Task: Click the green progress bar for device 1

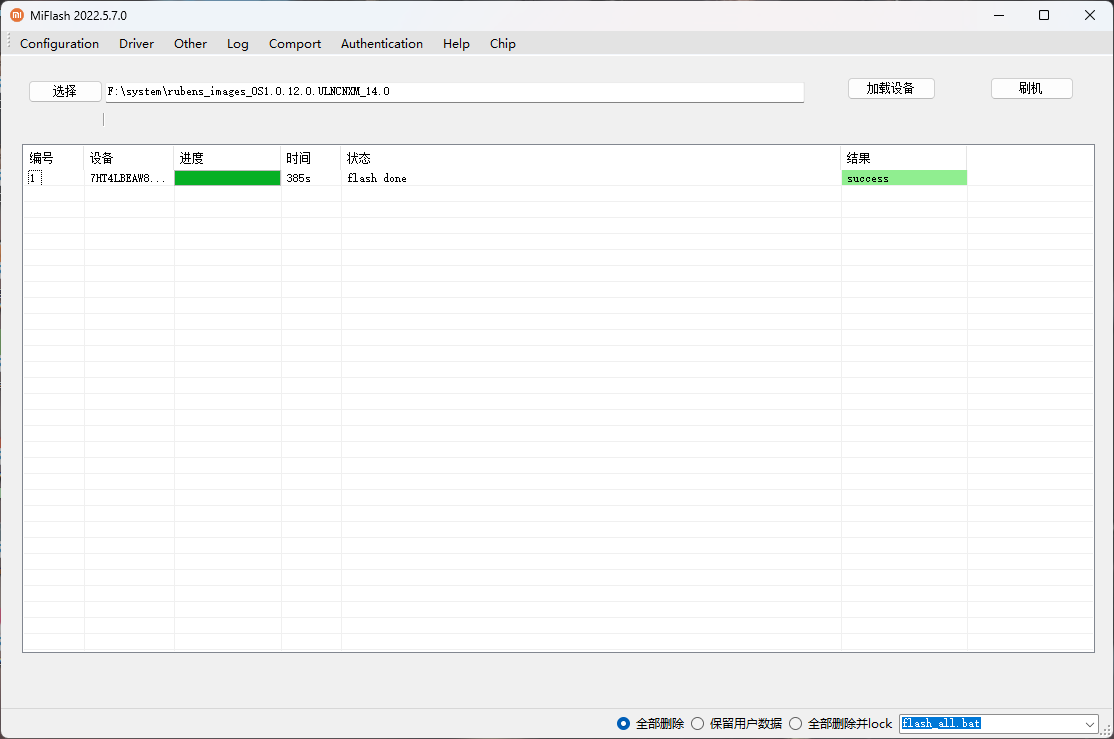Action: coord(227,178)
